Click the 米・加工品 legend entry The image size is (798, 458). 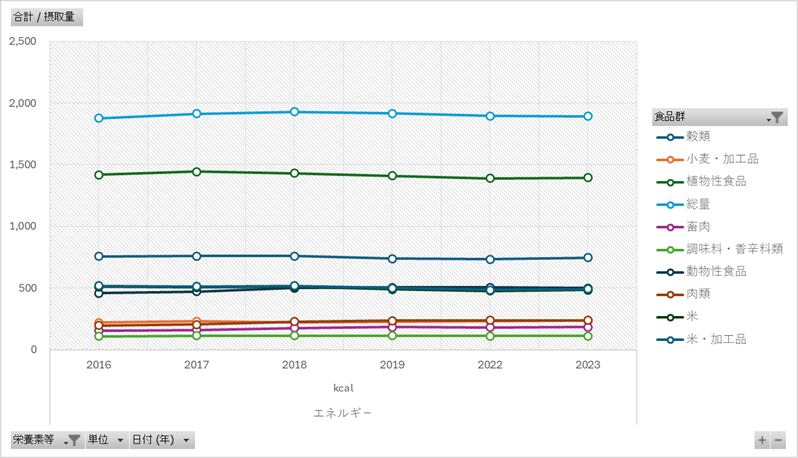coord(716,339)
